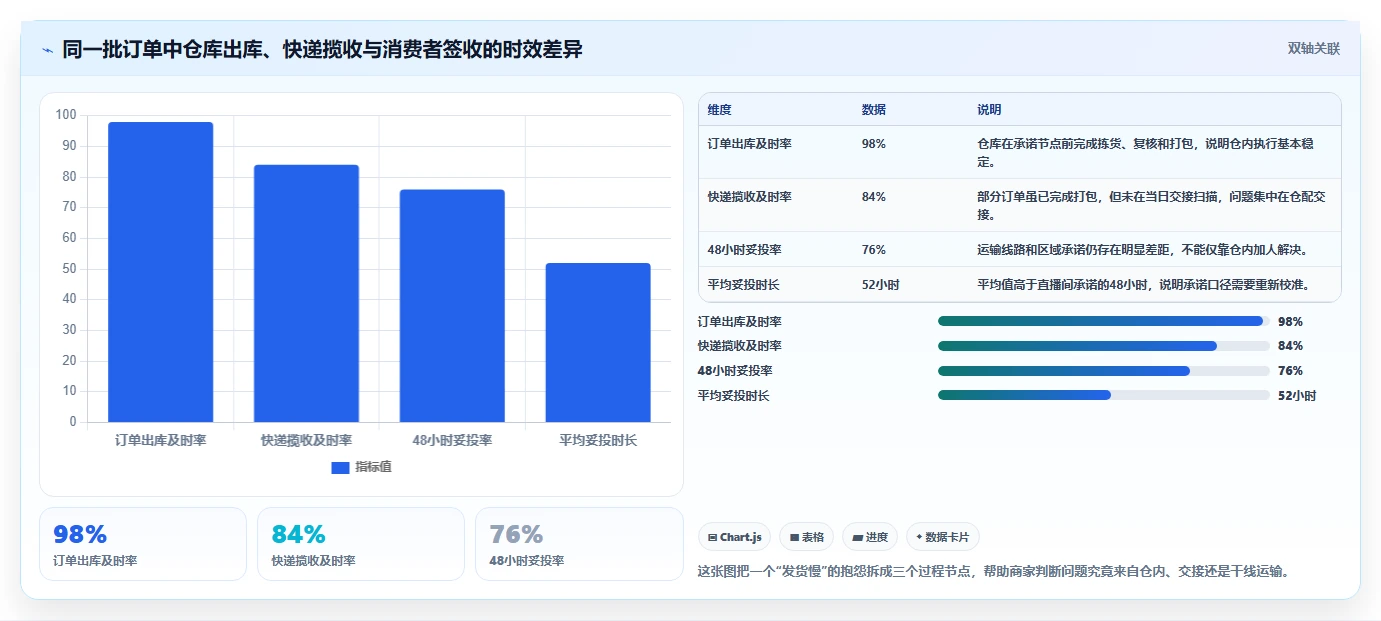1381x621 pixels.
Task: Select the 76% 48小时妥投率 data card
Action: 579,544
